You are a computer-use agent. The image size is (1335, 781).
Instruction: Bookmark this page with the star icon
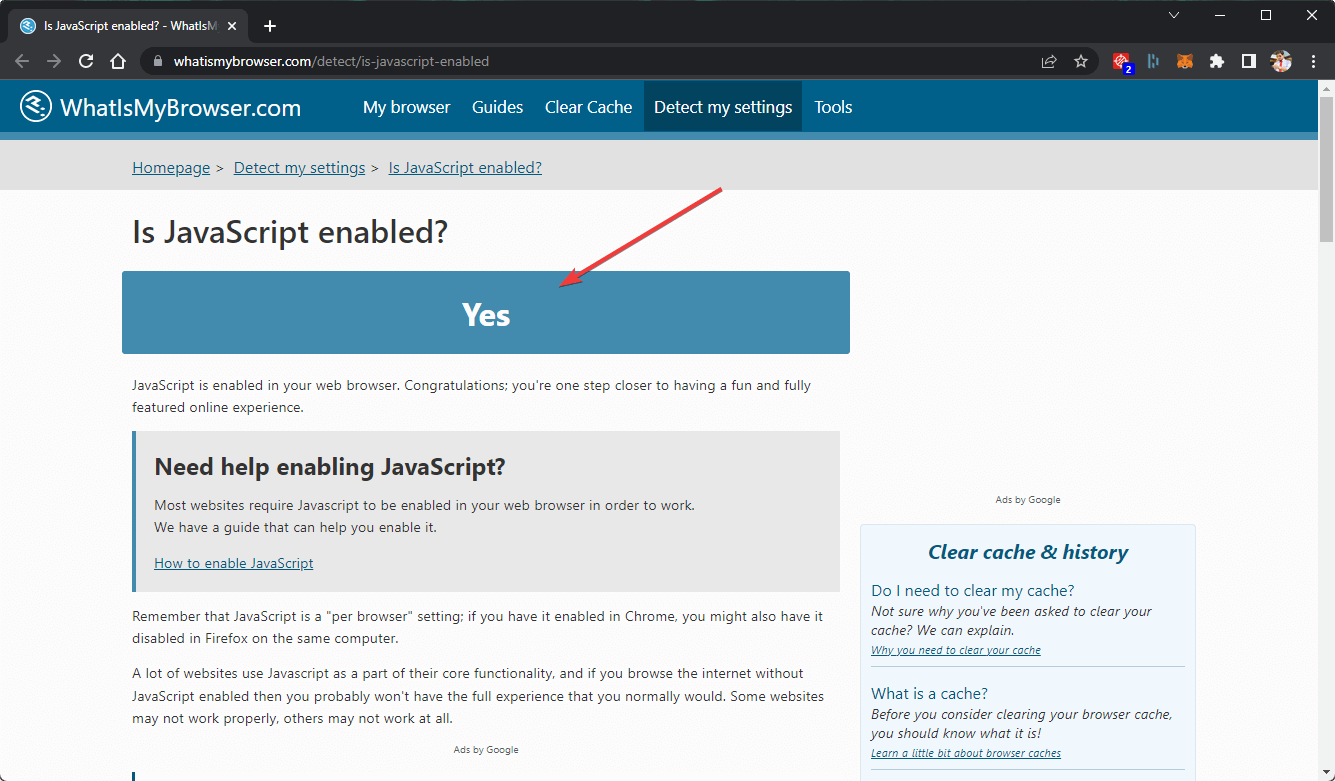(1081, 61)
